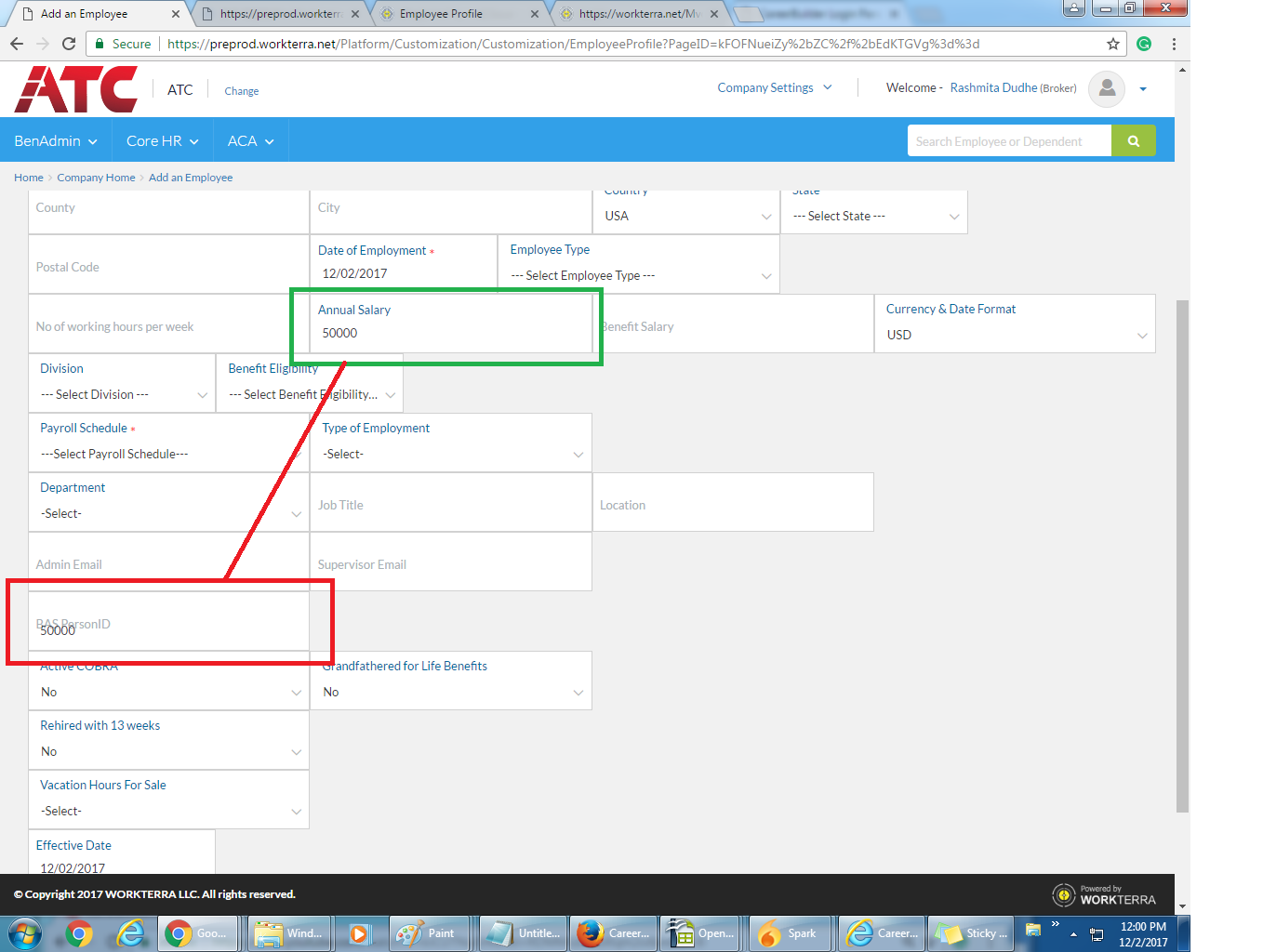Open the ACA menu
The width and height of the screenshot is (1263, 952).
pyautogui.click(x=251, y=140)
